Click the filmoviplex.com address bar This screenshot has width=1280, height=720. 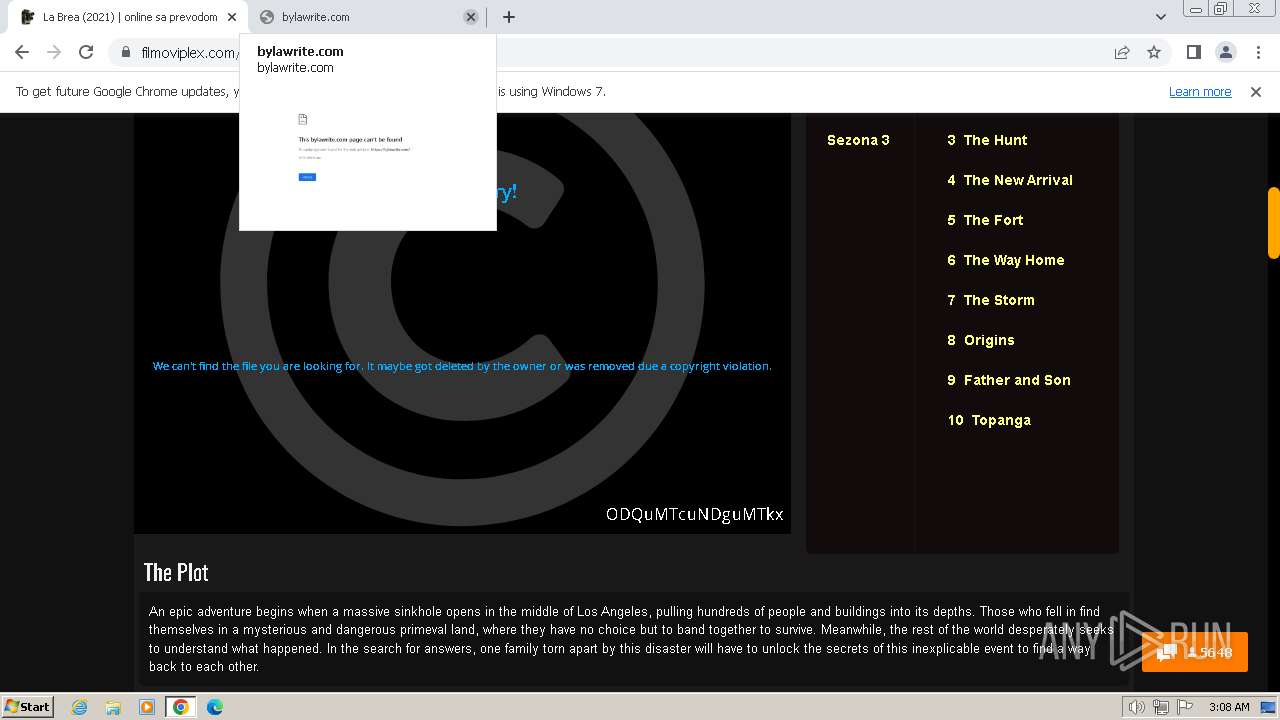click(190, 53)
